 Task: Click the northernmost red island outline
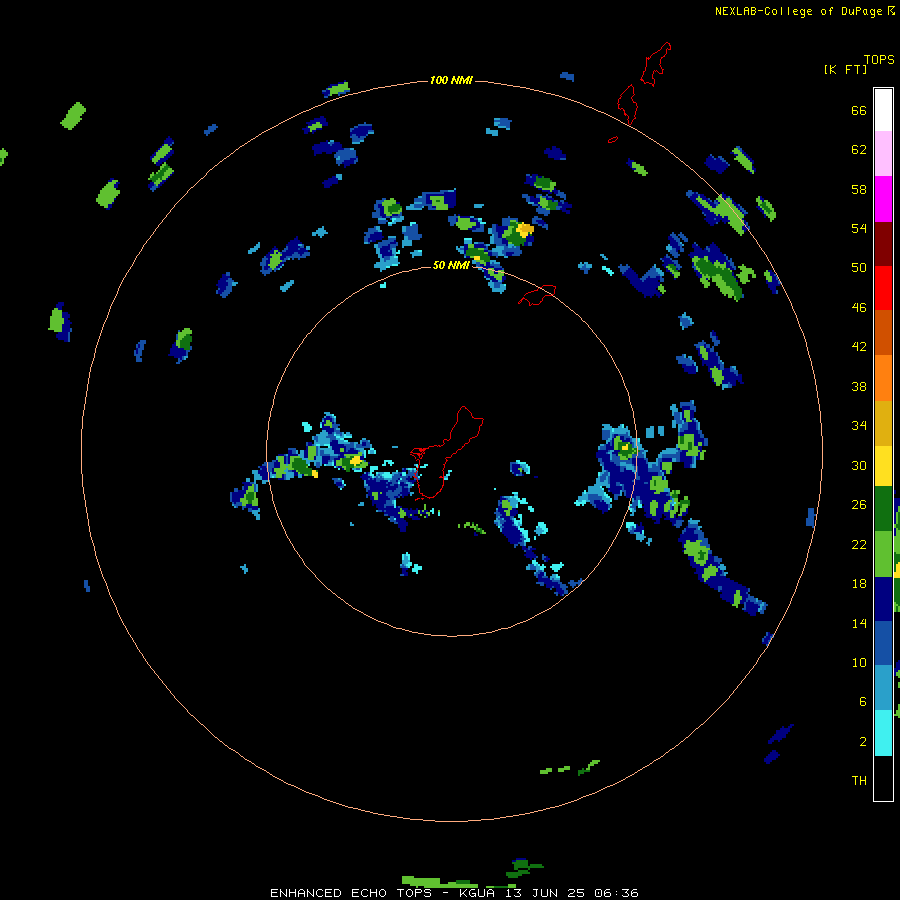(655, 64)
